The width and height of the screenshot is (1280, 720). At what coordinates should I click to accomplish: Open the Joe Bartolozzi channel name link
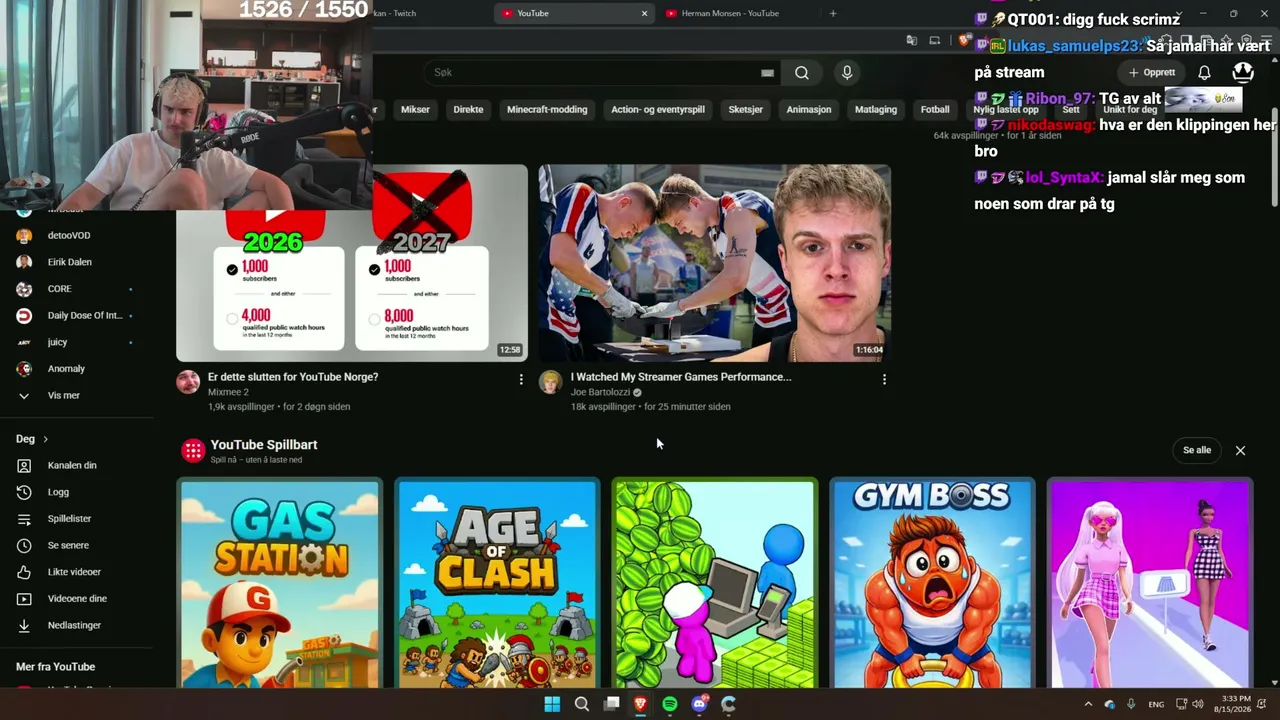tap(601, 392)
